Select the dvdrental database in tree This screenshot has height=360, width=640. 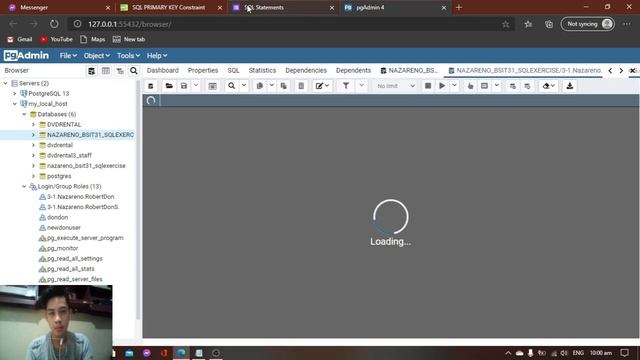coord(60,145)
